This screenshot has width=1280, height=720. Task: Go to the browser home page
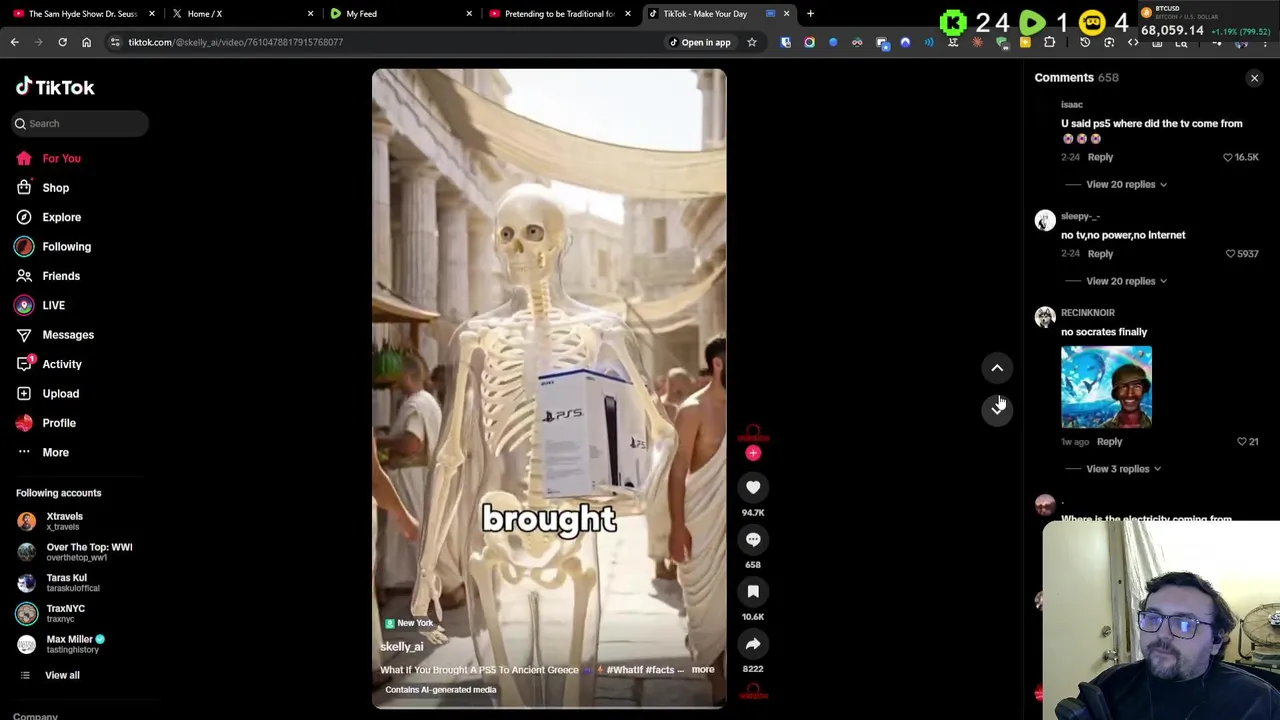[x=86, y=42]
